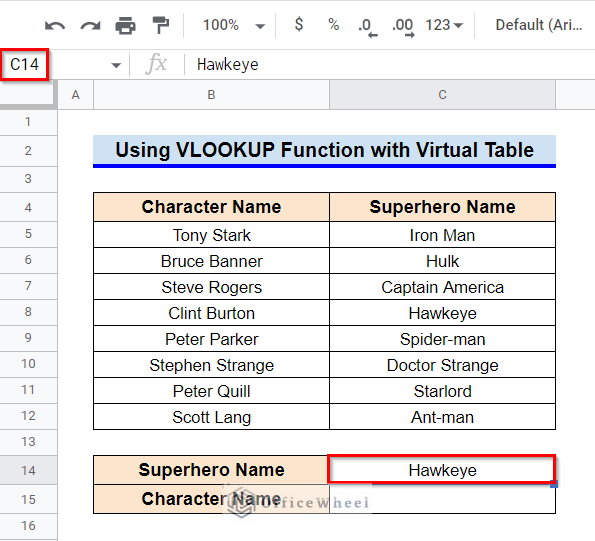Click the Undo arrow icon

[x=55, y=26]
